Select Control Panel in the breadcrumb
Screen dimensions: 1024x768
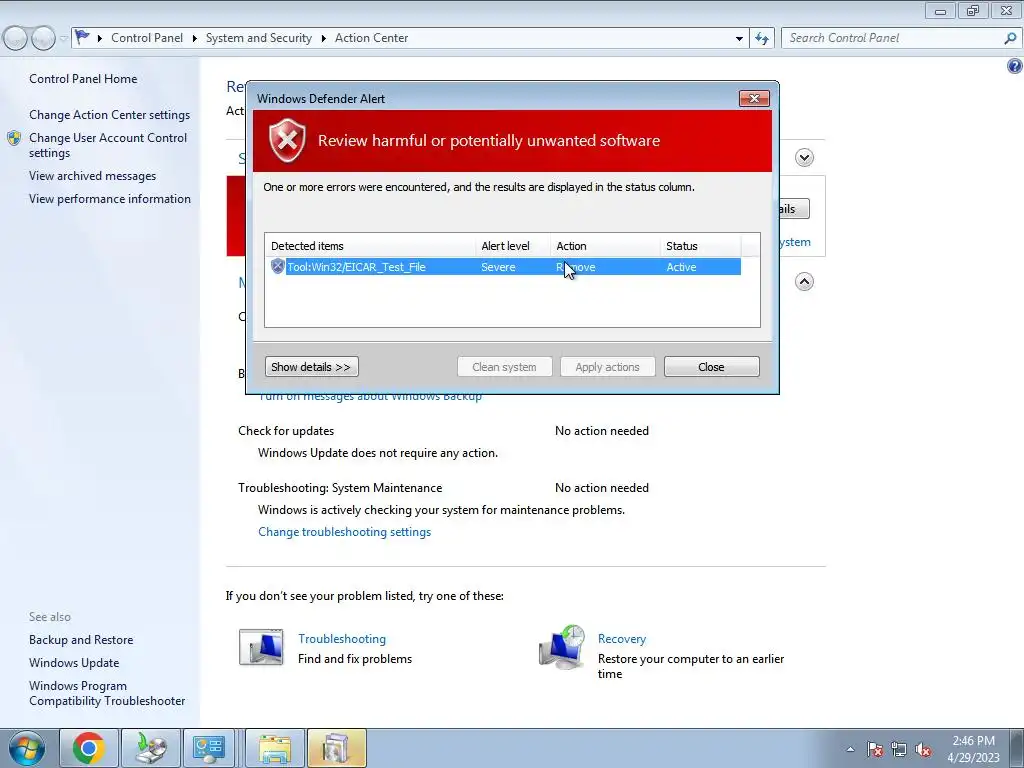(147, 38)
